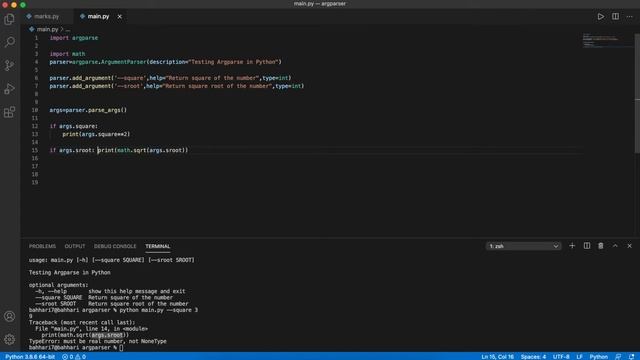Open the Run and Debug view
The height and width of the screenshot is (360, 640).
click(x=9, y=89)
